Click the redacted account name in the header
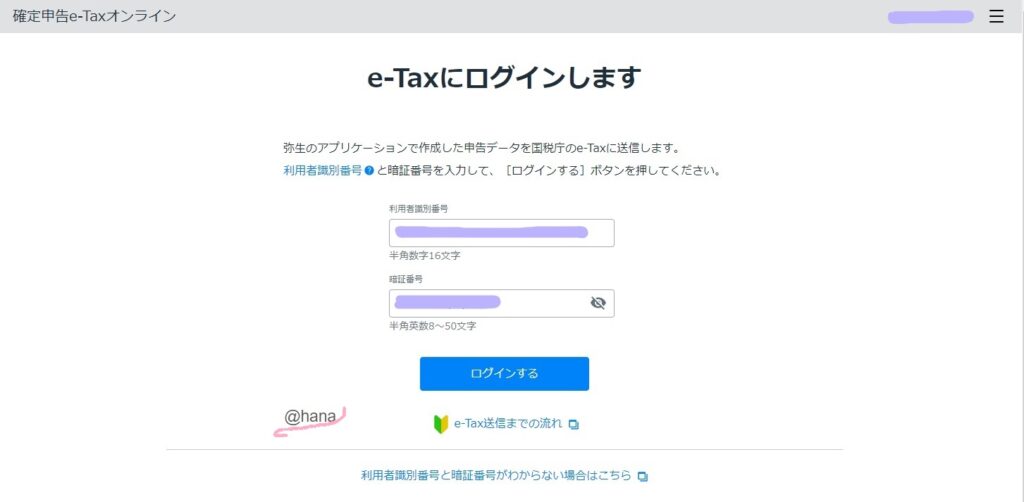The image size is (1024, 502). click(931, 17)
